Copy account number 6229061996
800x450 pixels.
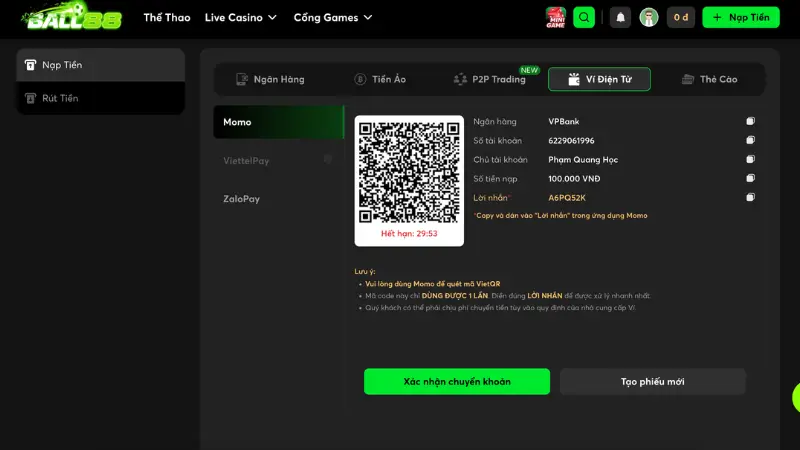coord(750,140)
